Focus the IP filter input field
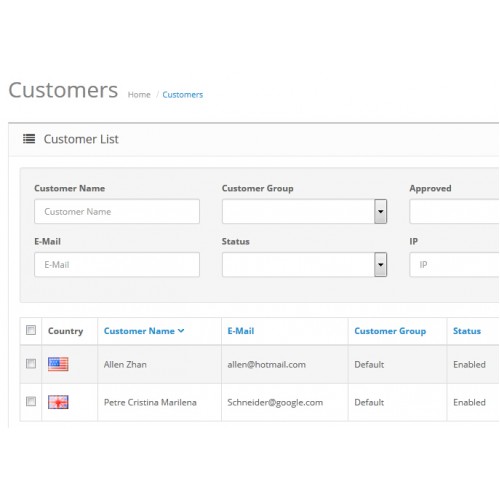This screenshot has width=500, height=500. coord(455,265)
